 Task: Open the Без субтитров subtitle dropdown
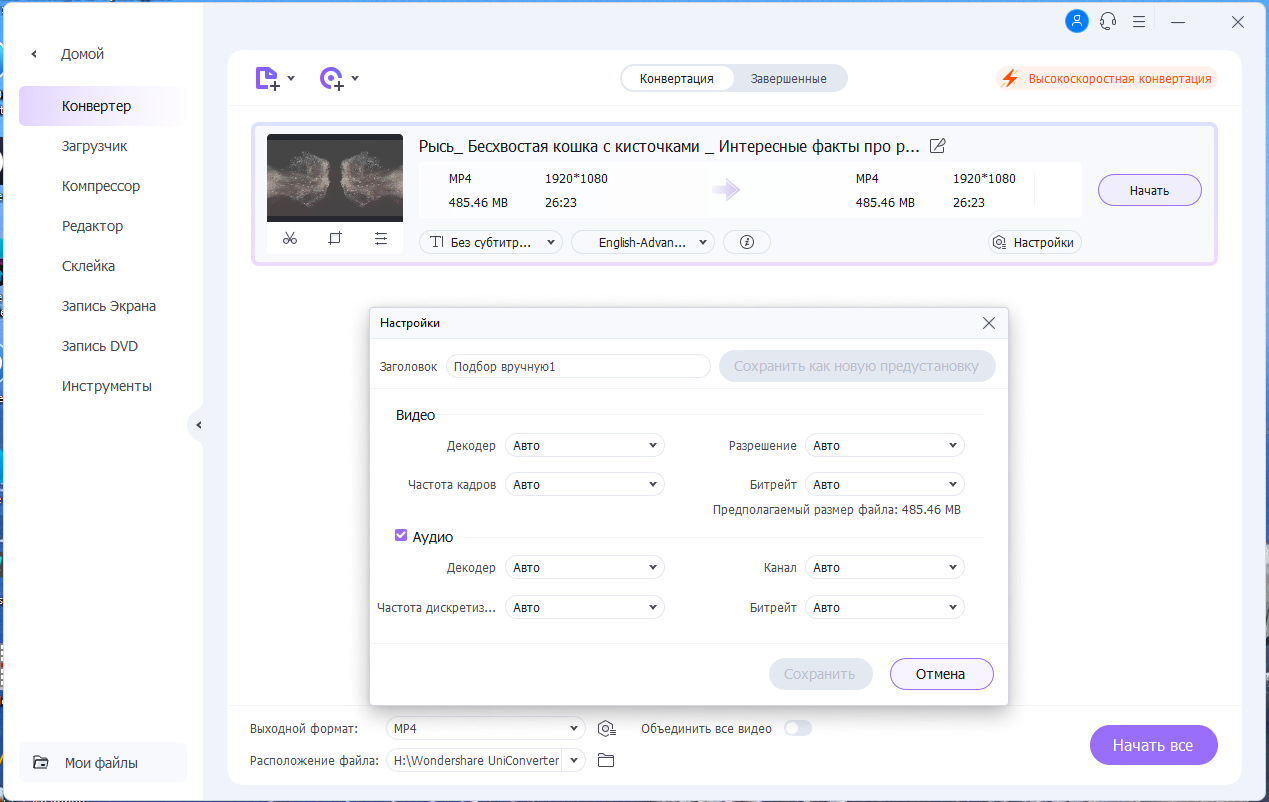tap(491, 242)
